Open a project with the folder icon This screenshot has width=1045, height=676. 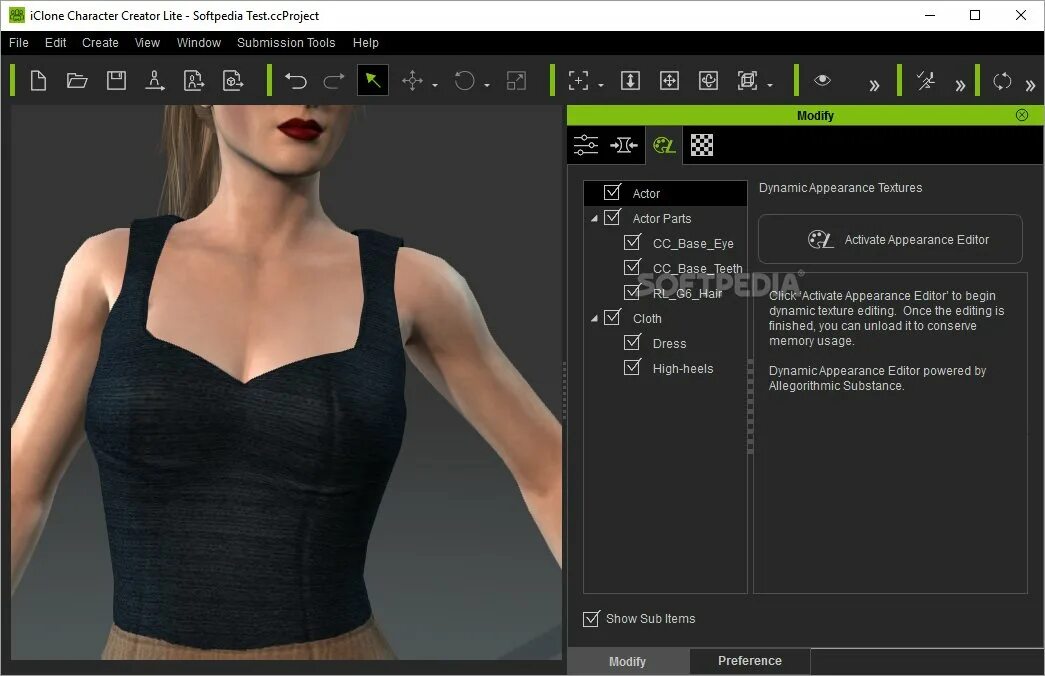click(x=77, y=80)
